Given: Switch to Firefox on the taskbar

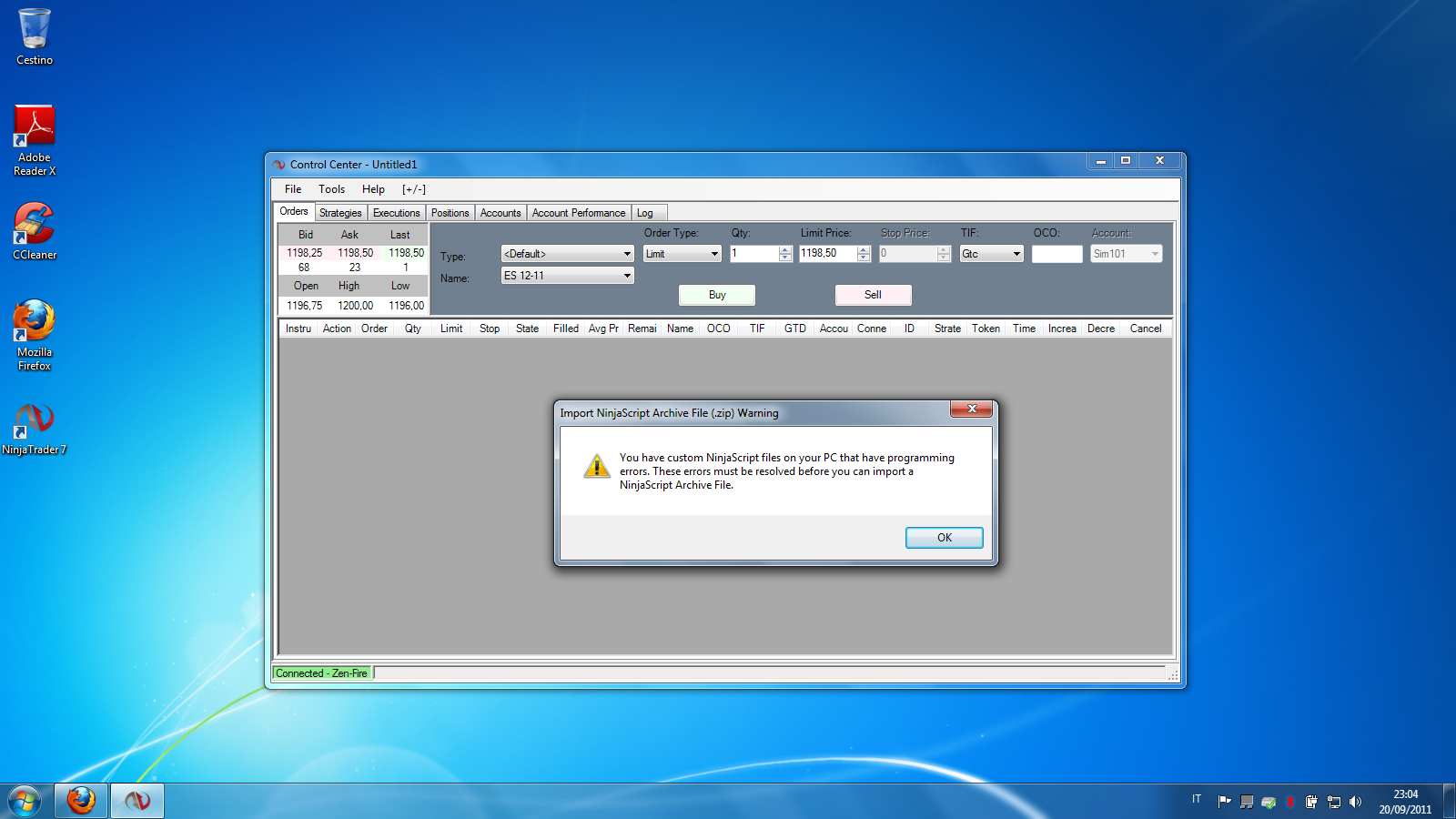Looking at the screenshot, I should tap(81, 801).
